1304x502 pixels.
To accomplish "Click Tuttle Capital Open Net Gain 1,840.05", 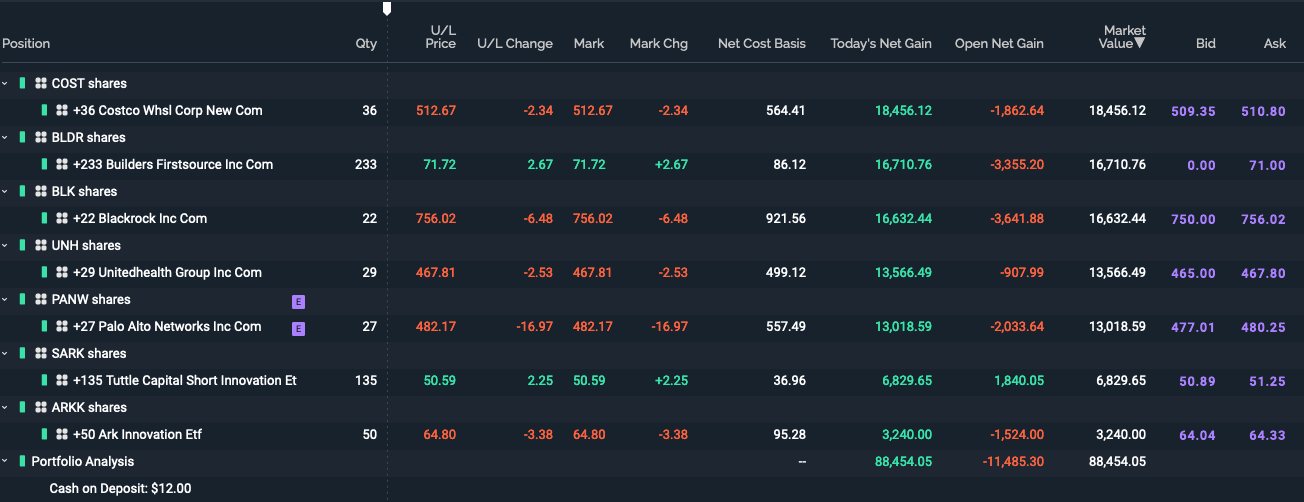I will (x=1019, y=381).
